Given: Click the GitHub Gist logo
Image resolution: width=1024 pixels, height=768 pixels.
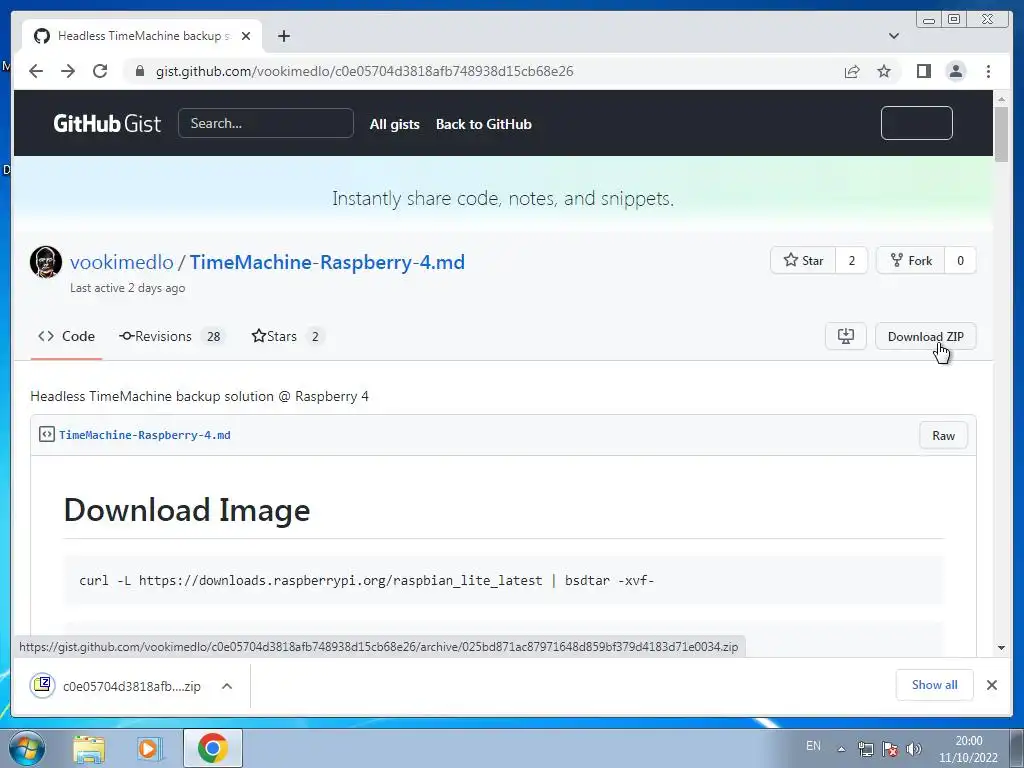Looking at the screenshot, I should [107, 123].
